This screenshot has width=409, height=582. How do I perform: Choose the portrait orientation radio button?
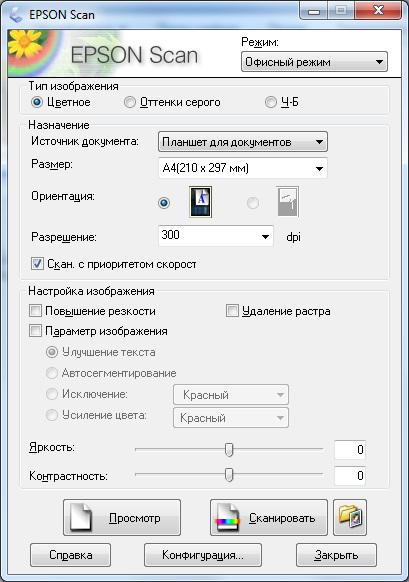(x=164, y=203)
